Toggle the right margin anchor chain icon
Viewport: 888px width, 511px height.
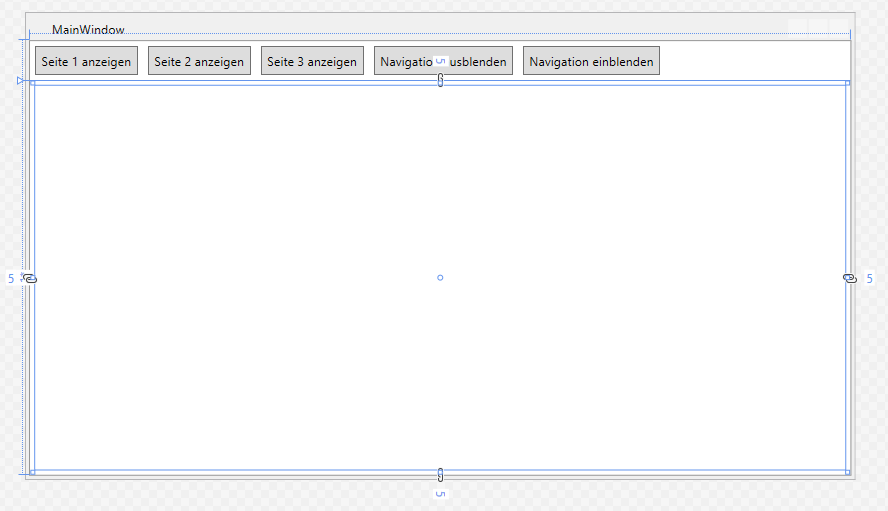[x=850, y=278]
